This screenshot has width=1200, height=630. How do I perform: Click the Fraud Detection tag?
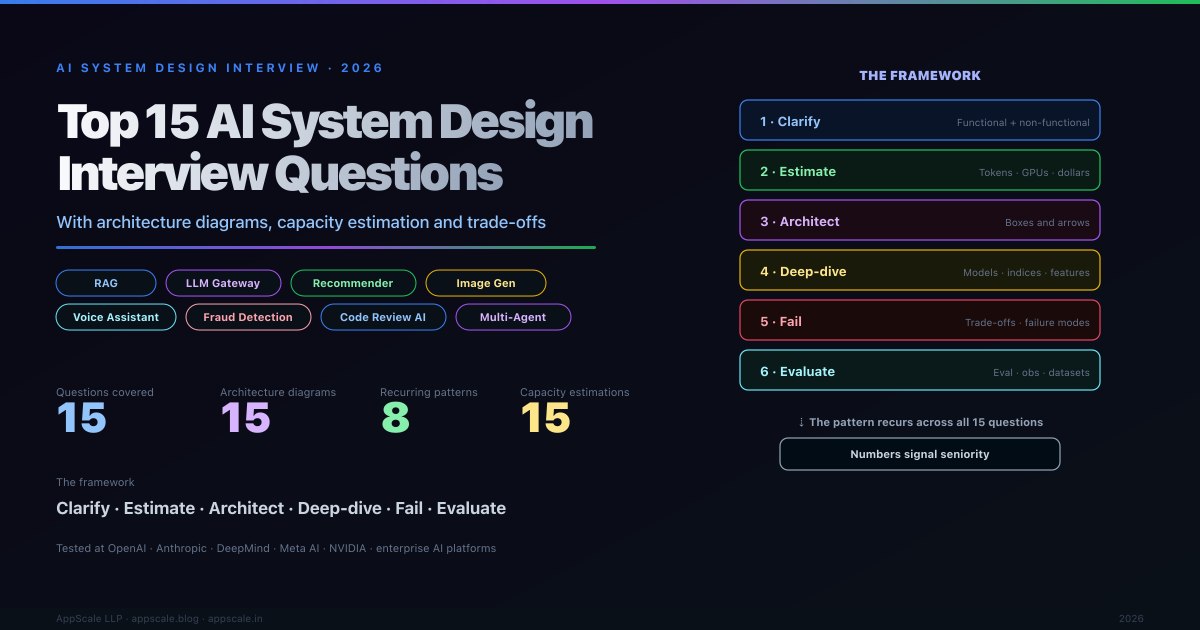coord(248,317)
